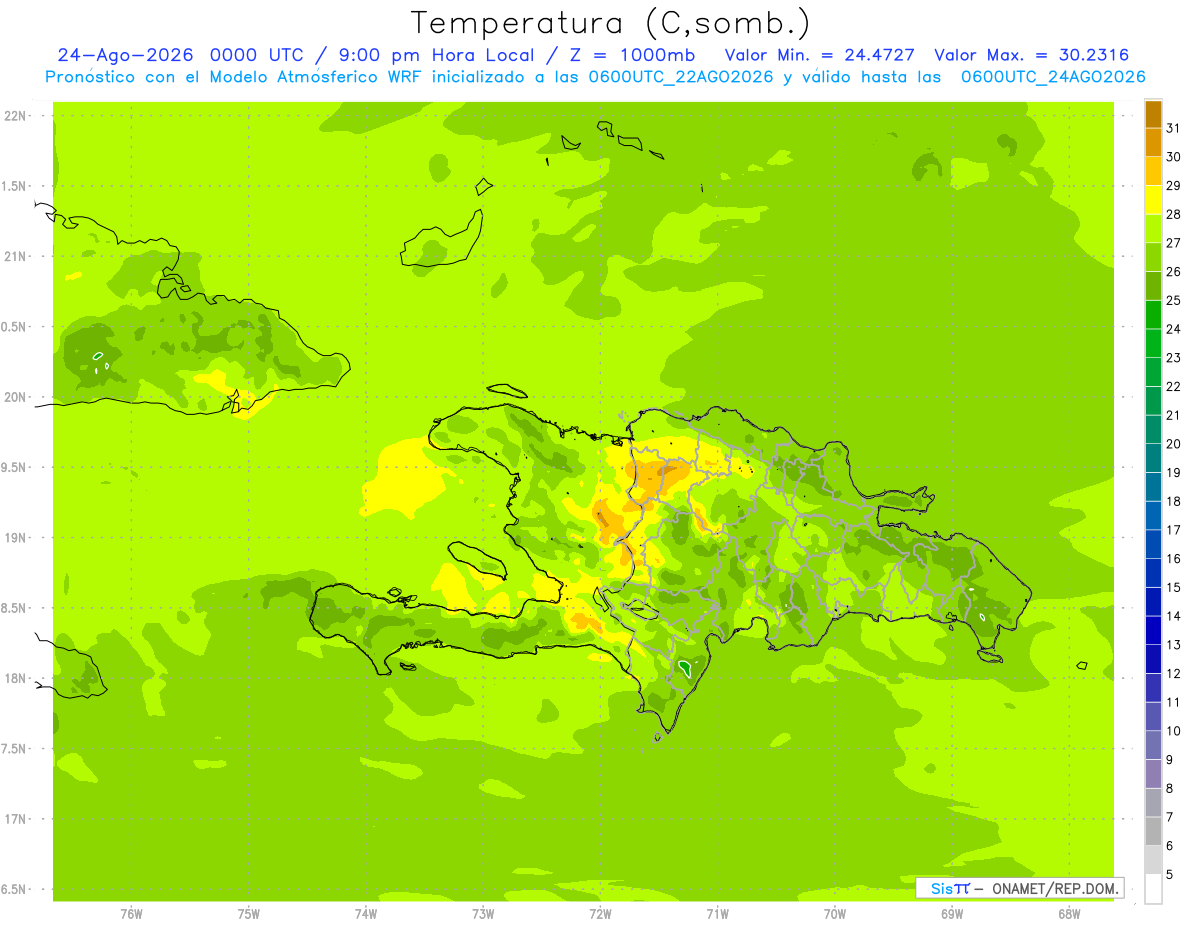The image size is (1200, 927).
Task: Click the '0600UTC_24AGO2026' valid-until time text
Action: click(1053, 77)
